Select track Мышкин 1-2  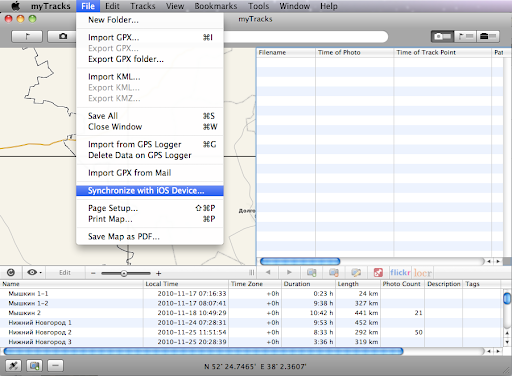(x=251, y=303)
